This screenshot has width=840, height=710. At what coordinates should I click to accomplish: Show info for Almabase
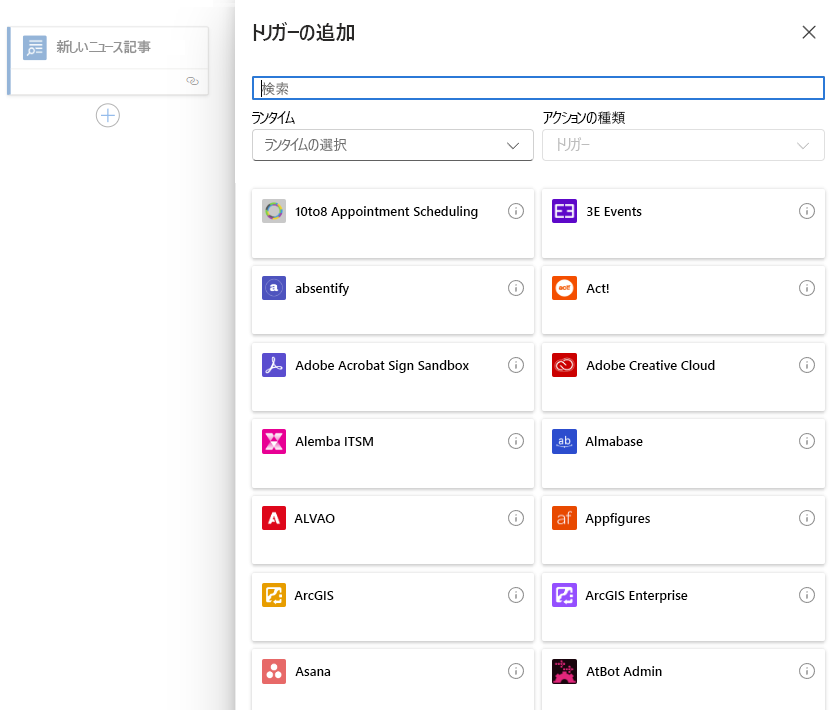click(x=807, y=442)
